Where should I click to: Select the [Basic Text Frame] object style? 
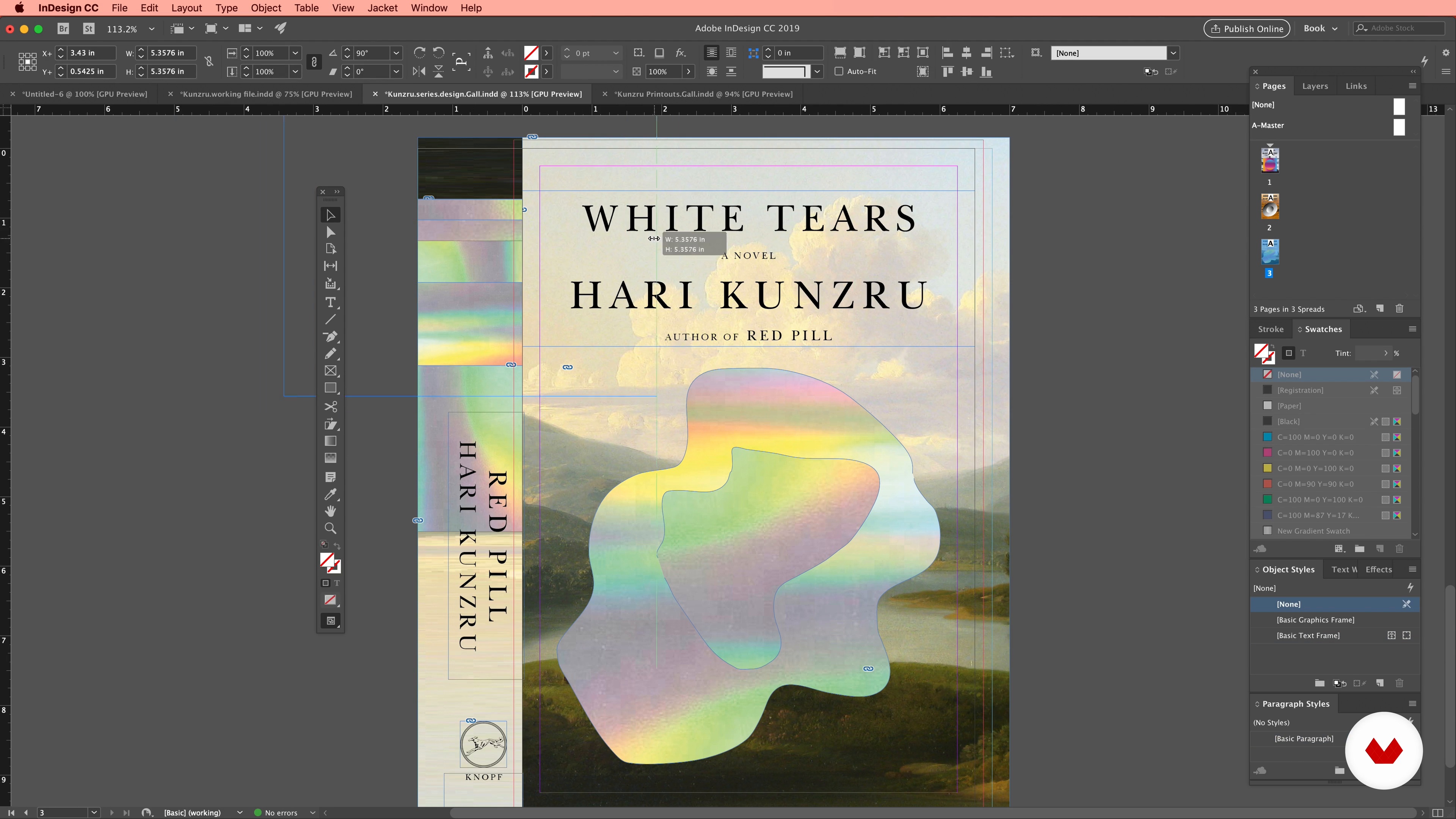[1308, 636]
